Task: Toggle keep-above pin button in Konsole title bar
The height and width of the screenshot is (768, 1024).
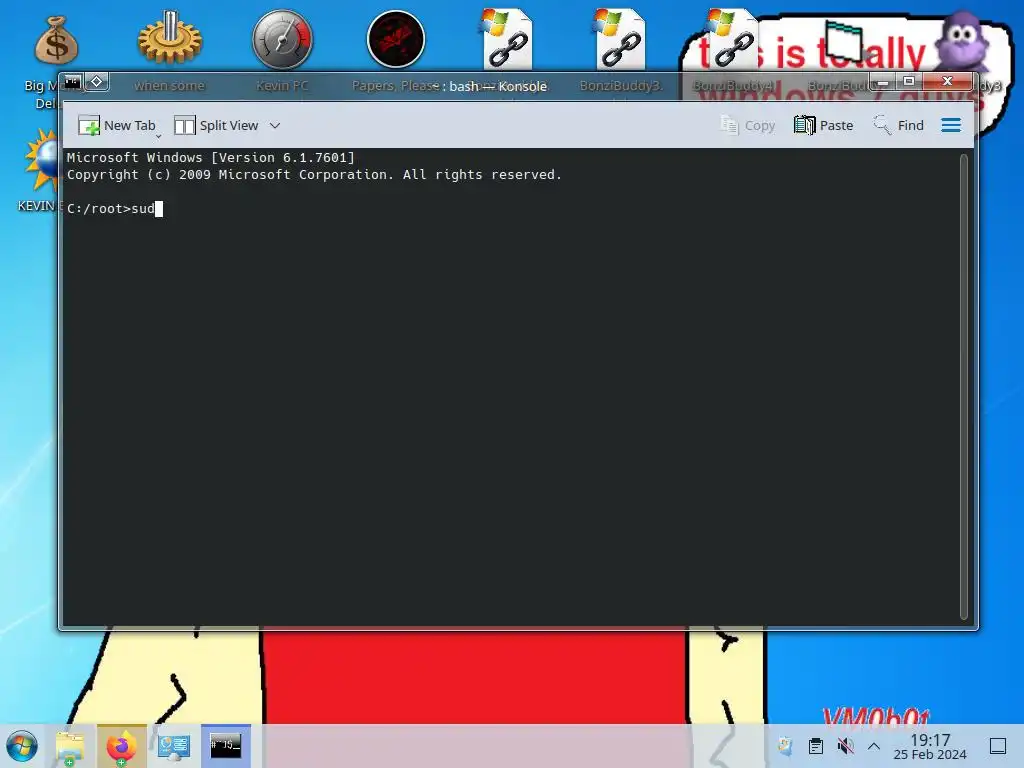Action: [x=96, y=82]
